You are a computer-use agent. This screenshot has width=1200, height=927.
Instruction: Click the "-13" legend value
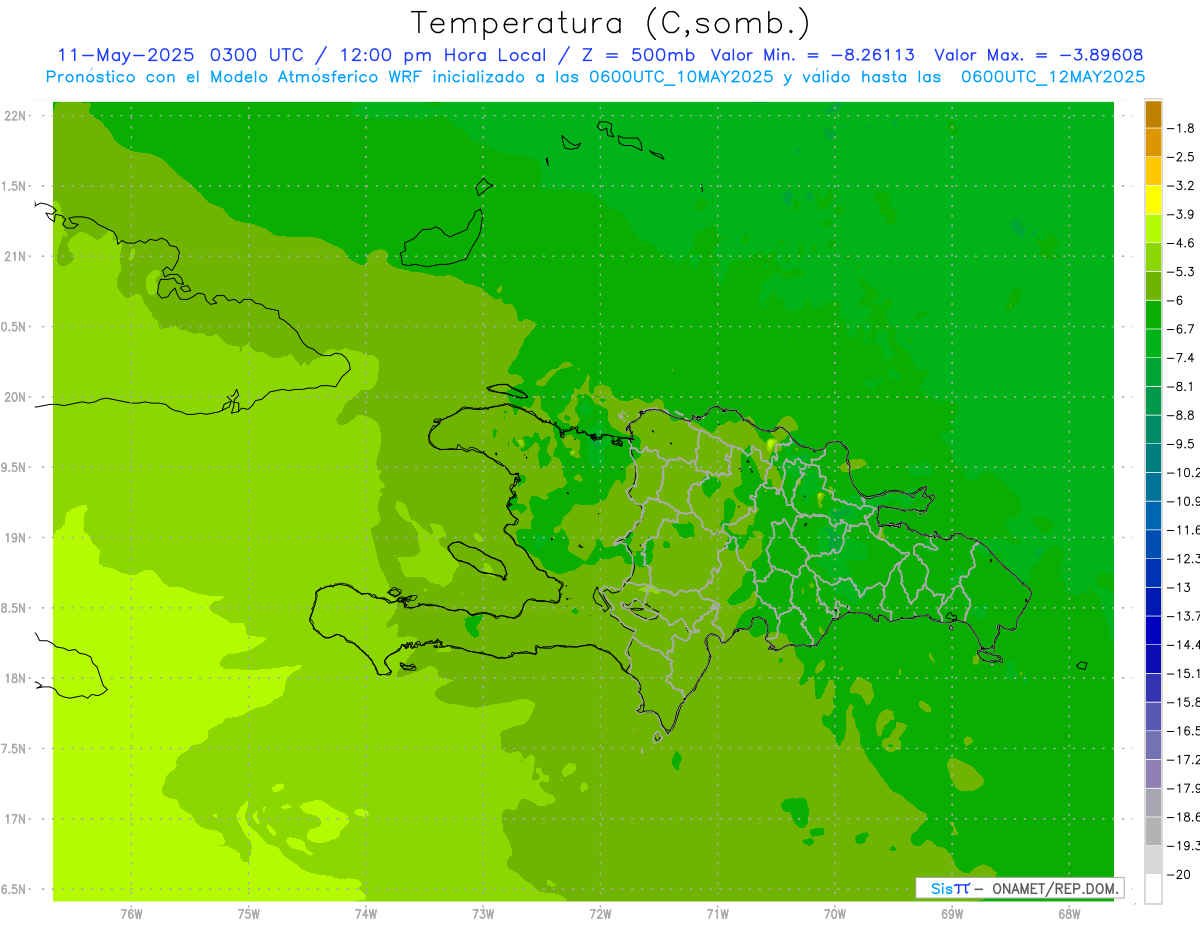[x=1178, y=587]
